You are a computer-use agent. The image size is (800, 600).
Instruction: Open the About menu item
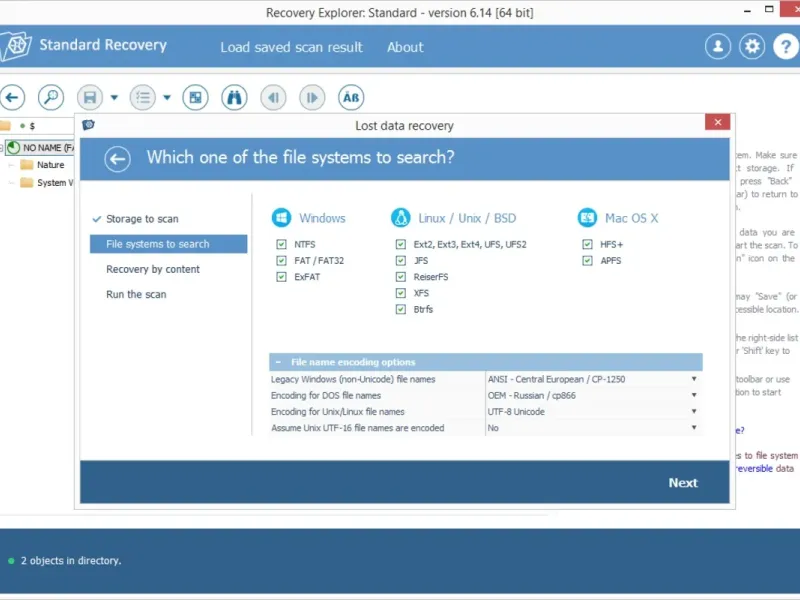[x=405, y=47]
